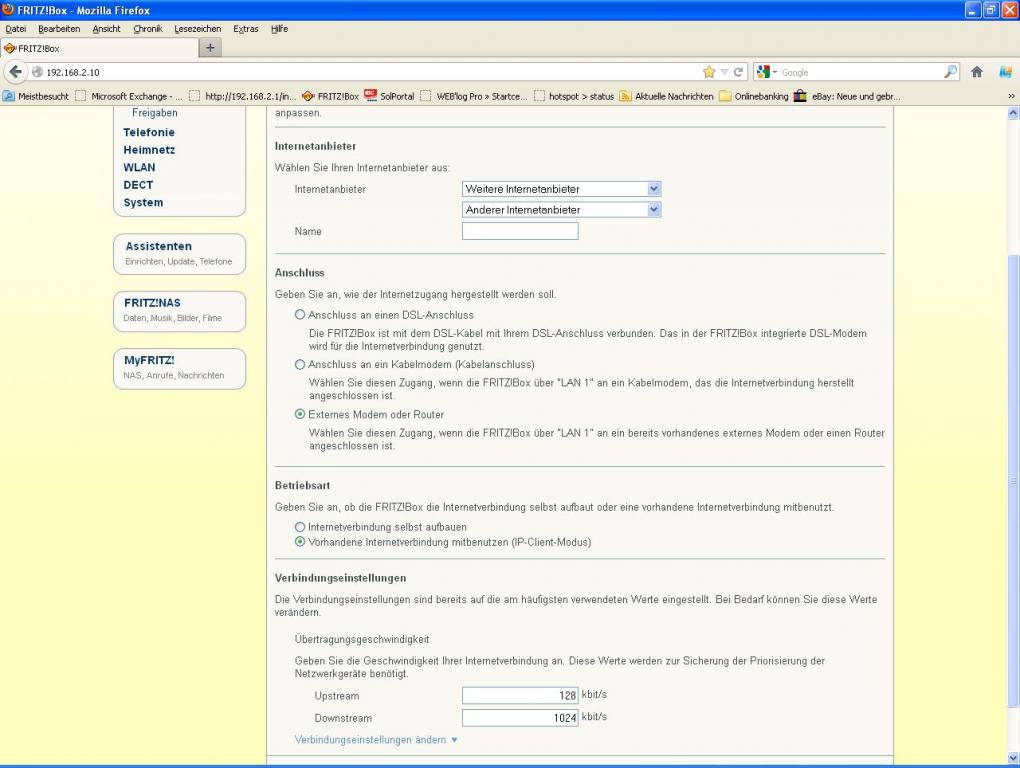Open Freigaben in the sidebar
Image resolution: width=1020 pixels, height=768 pixels.
pos(155,113)
